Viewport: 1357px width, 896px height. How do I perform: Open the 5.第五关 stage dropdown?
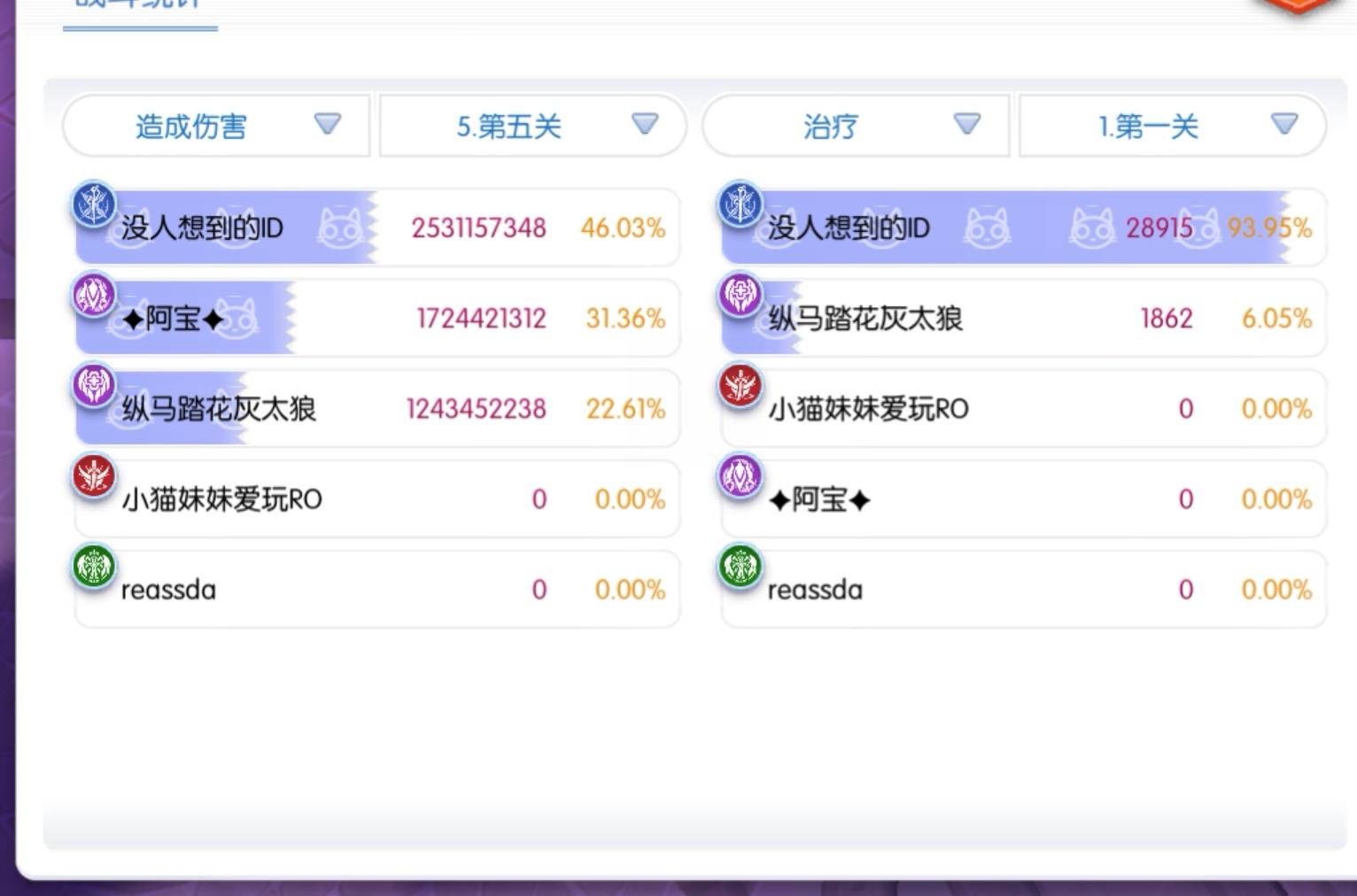(532, 126)
